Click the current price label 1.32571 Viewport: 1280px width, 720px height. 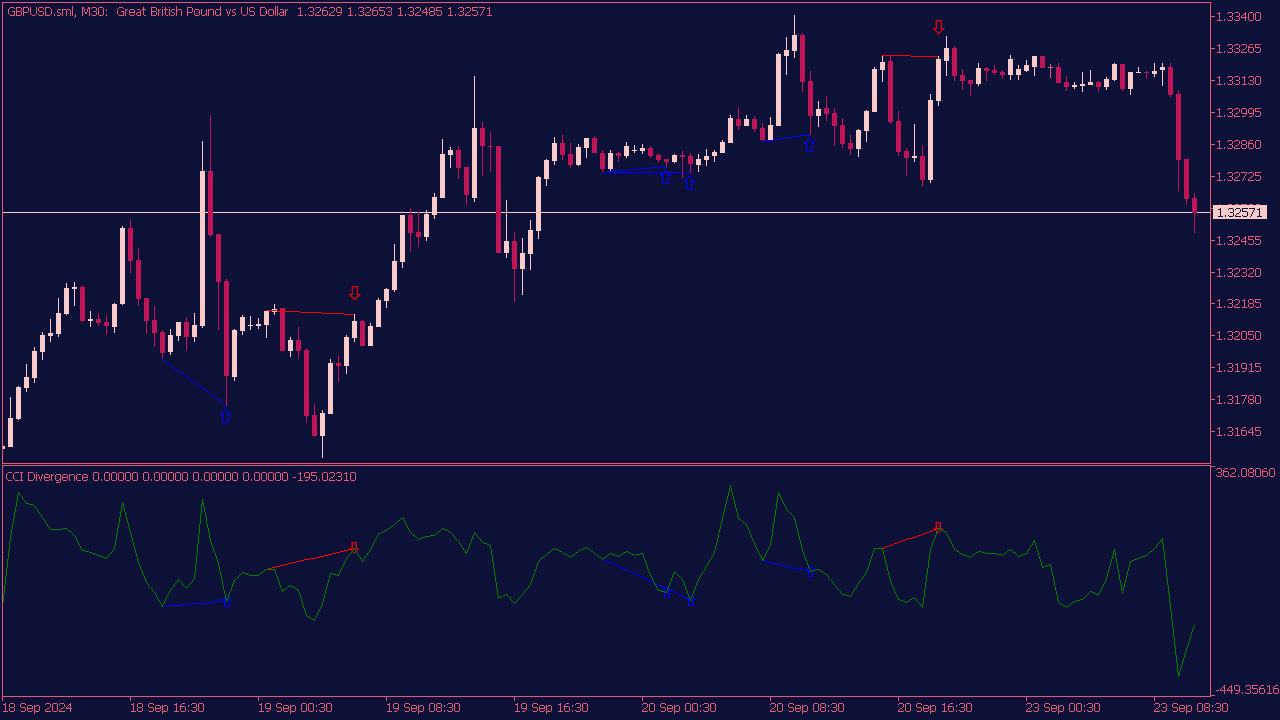coord(1240,212)
